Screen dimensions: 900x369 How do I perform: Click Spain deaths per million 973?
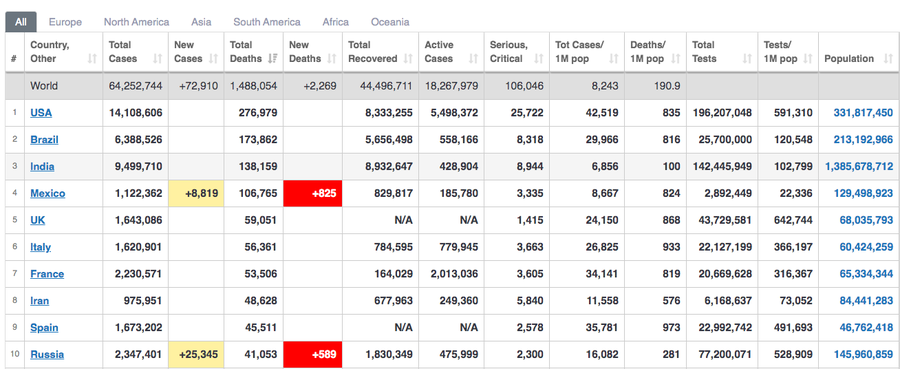(671, 328)
